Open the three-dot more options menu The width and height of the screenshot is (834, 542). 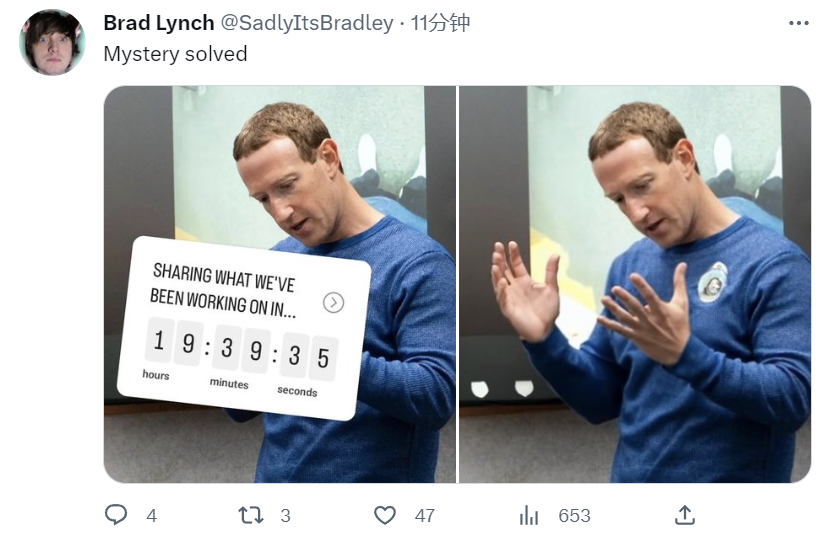click(798, 23)
